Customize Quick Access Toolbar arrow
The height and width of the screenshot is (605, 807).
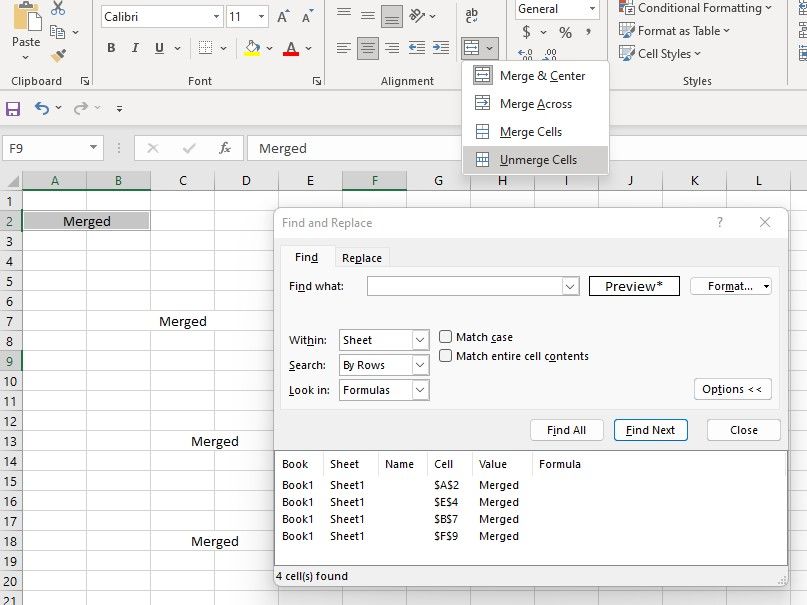coord(119,109)
